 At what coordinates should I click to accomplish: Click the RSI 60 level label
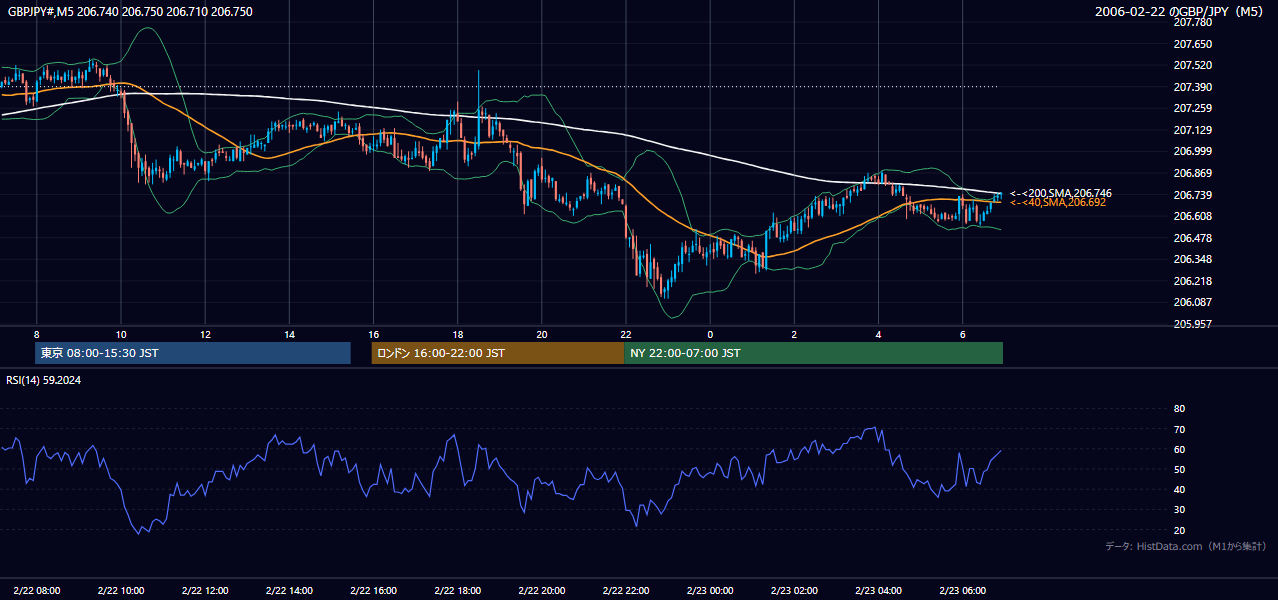[1179, 449]
